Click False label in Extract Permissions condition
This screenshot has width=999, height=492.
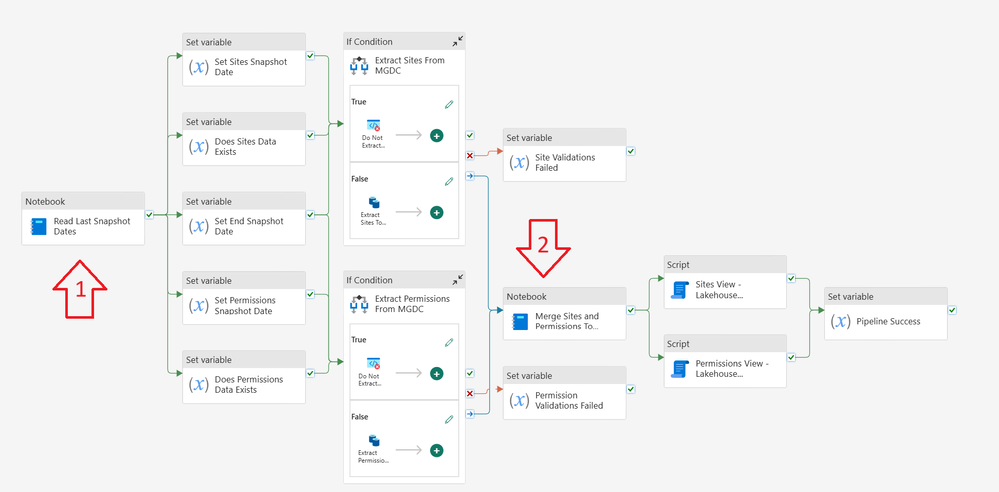coord(359,416)
